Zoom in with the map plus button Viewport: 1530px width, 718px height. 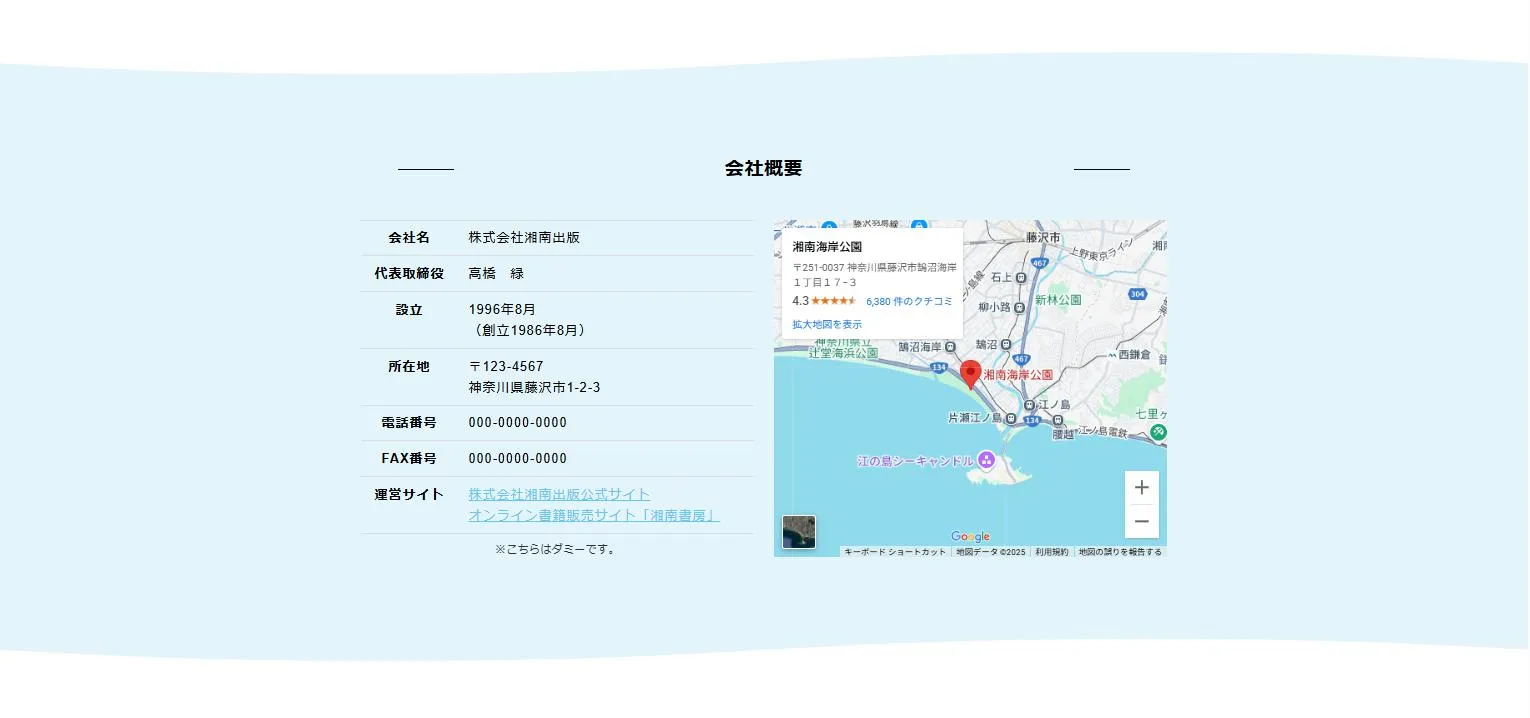pyautogui.click(x=1141, y=488)
